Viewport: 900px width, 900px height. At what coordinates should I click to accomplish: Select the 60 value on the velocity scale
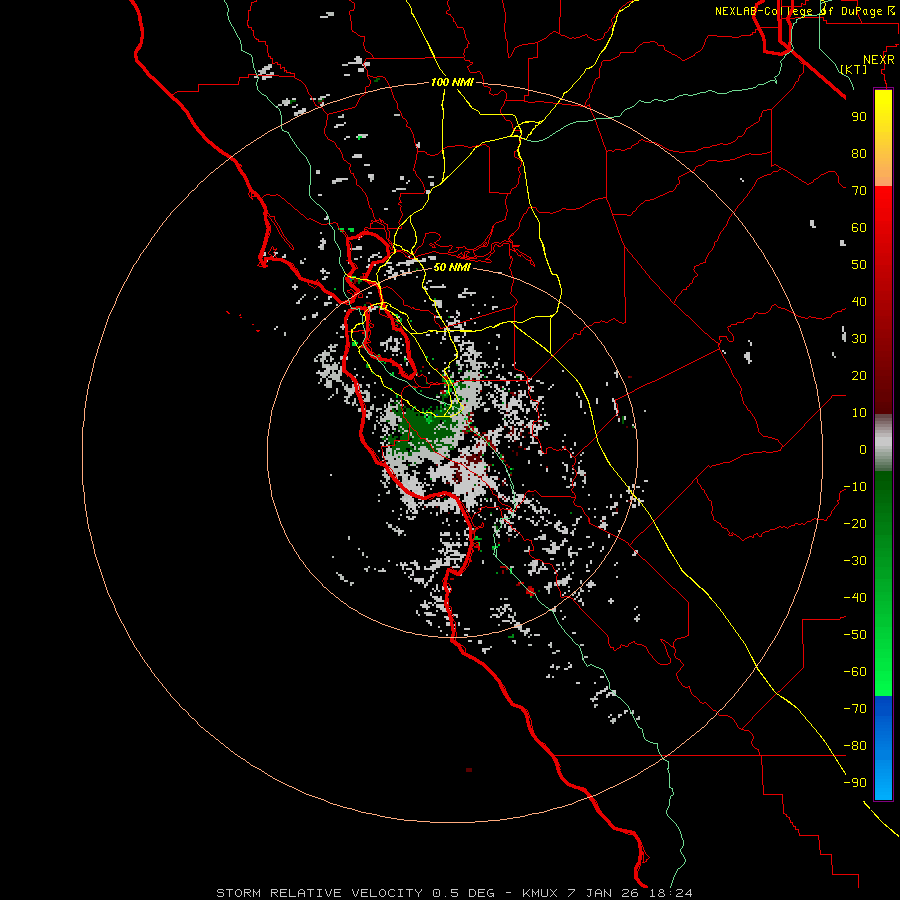tap(859, 227)
